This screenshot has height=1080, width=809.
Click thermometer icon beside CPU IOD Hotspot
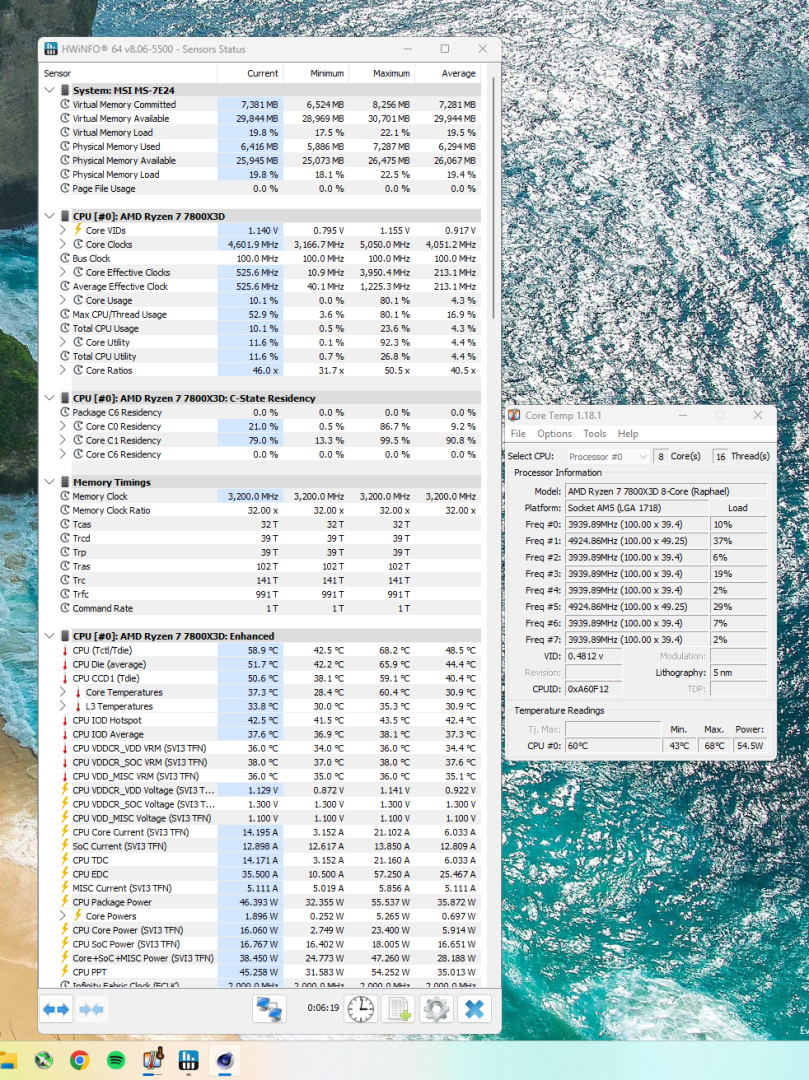[65, 720]
